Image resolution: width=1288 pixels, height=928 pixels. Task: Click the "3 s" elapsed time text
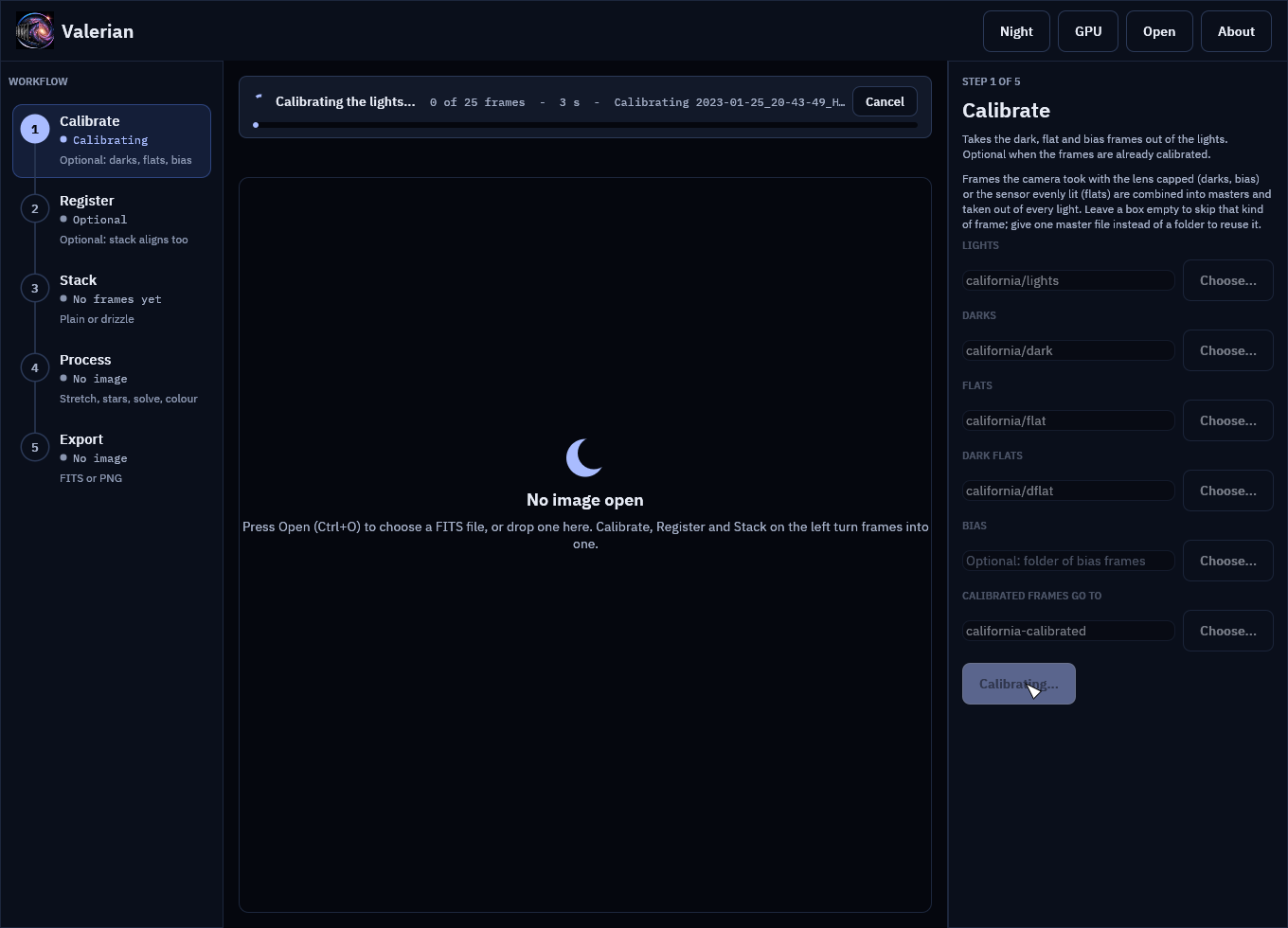[569, 102]
